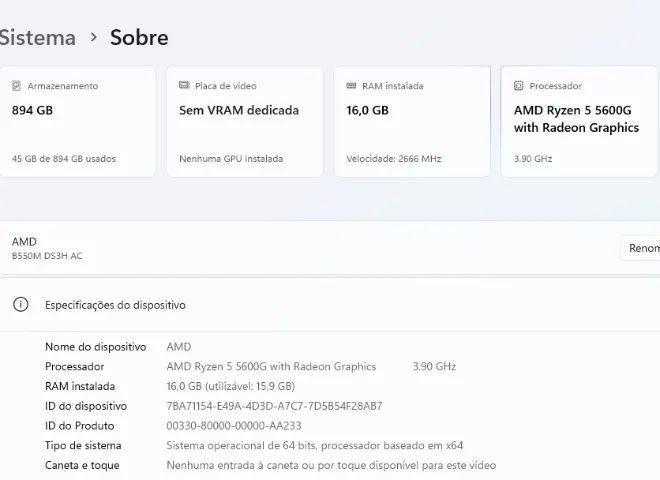660x480 pixels.
Task: Open the Armazenamento 894 GB card
Action: [77, 122]
